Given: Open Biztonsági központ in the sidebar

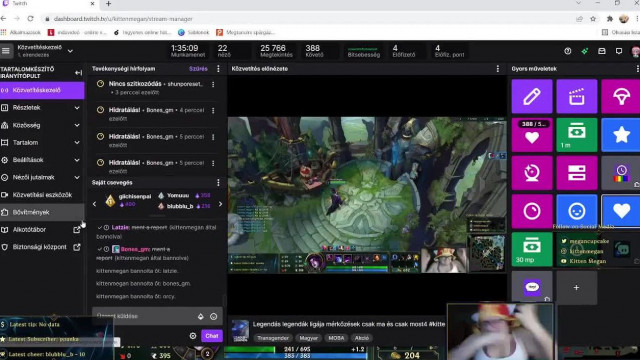Looking at the screenshot, I should (x=42, y=247).
